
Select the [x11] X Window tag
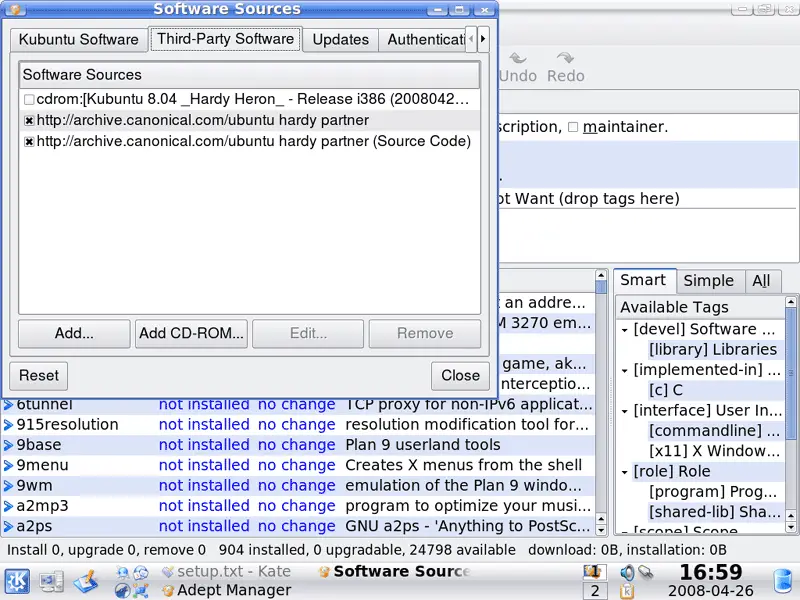click(714, 452)
